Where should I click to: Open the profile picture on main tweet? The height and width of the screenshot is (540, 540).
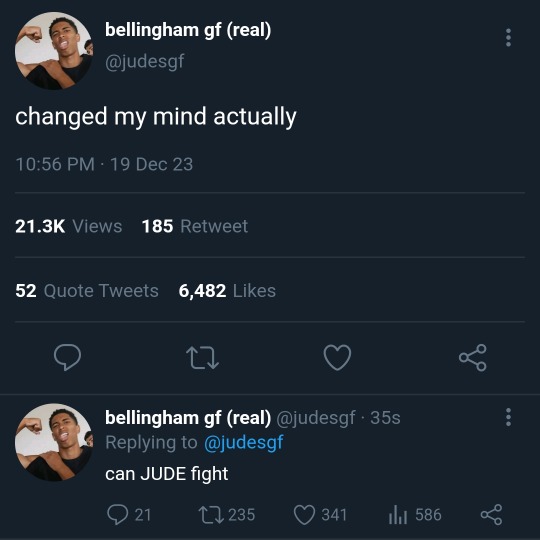(x=54, y=51)
